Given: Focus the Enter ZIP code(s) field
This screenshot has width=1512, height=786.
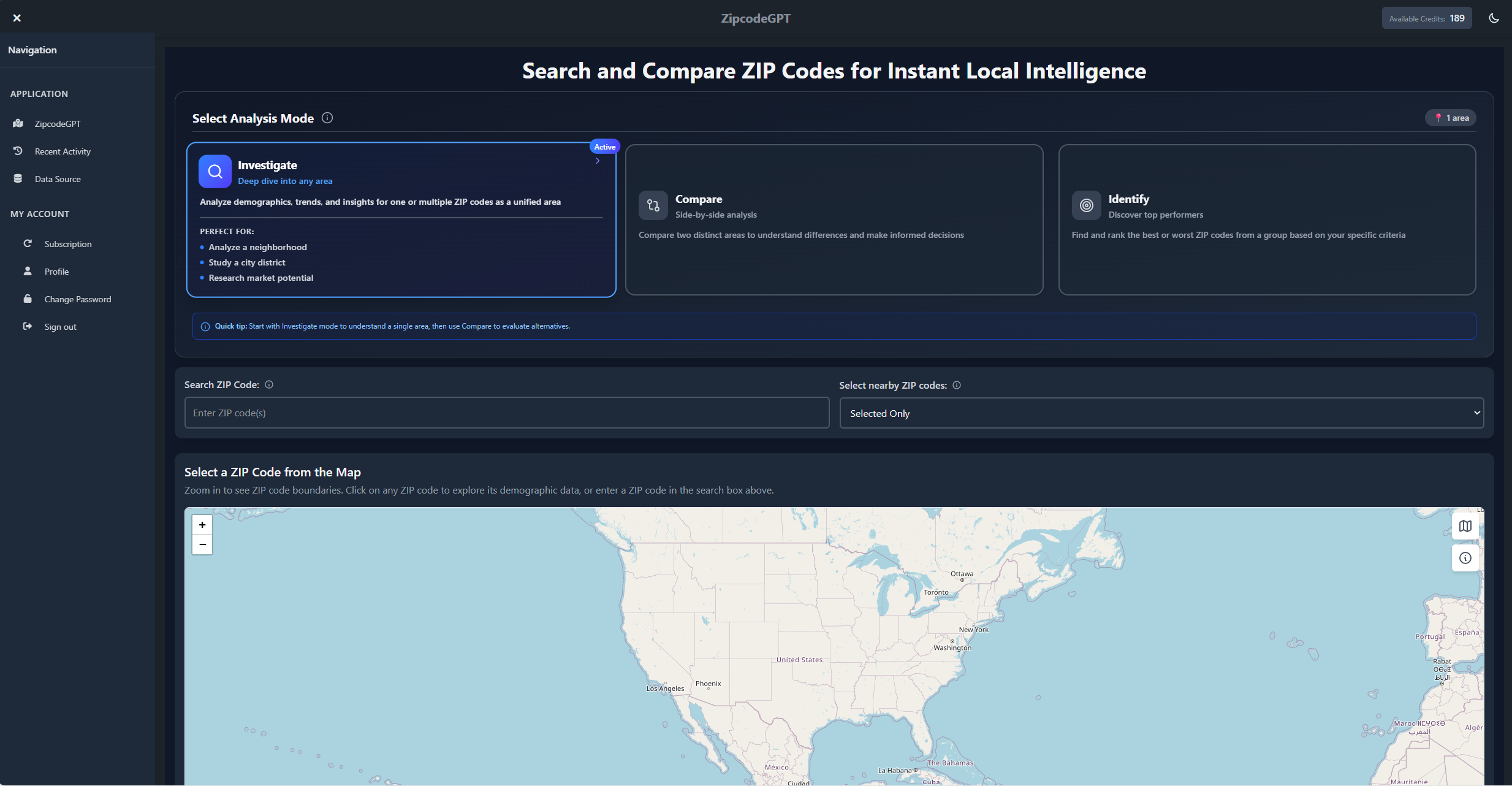Looking at the screenshot, I should tap(507, 413).
